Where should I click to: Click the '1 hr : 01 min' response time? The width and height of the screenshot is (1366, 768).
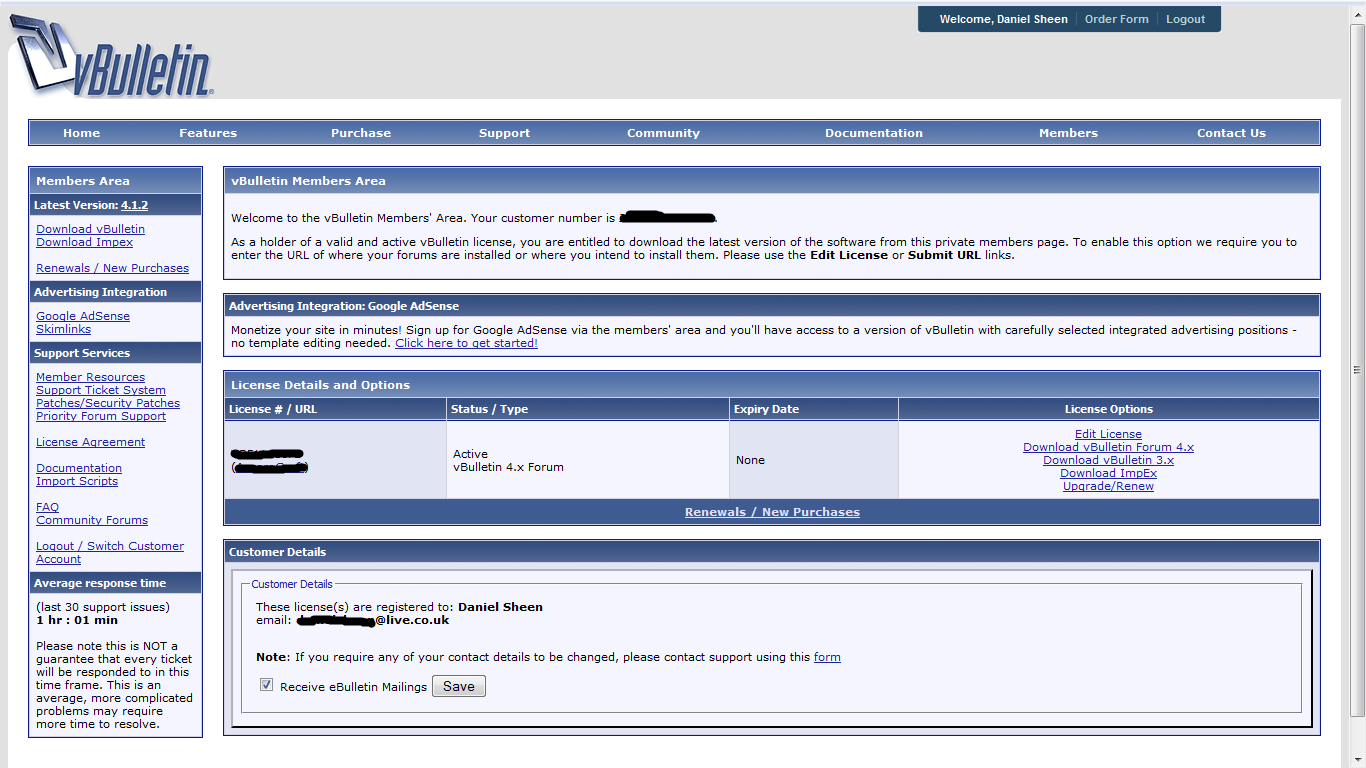(x=77, y=620)
